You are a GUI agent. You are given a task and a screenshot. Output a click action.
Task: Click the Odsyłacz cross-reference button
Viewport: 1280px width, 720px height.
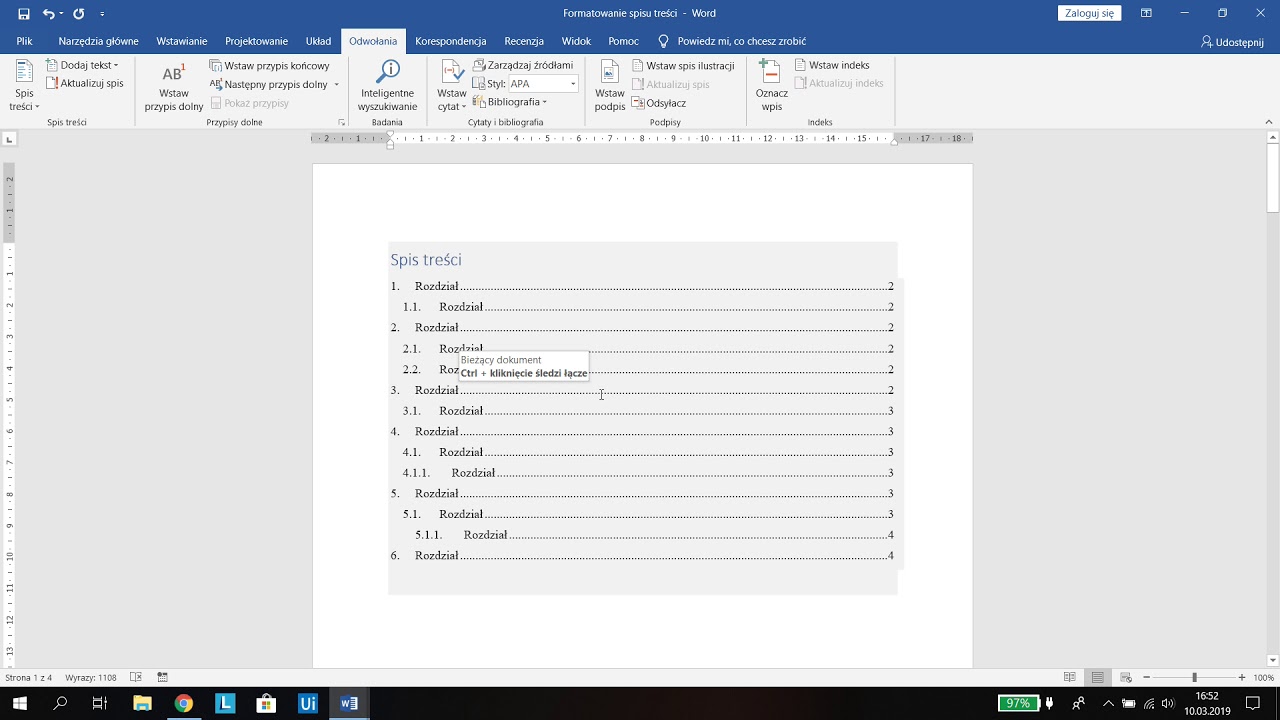pyautogui.click(x=659, y=103)
